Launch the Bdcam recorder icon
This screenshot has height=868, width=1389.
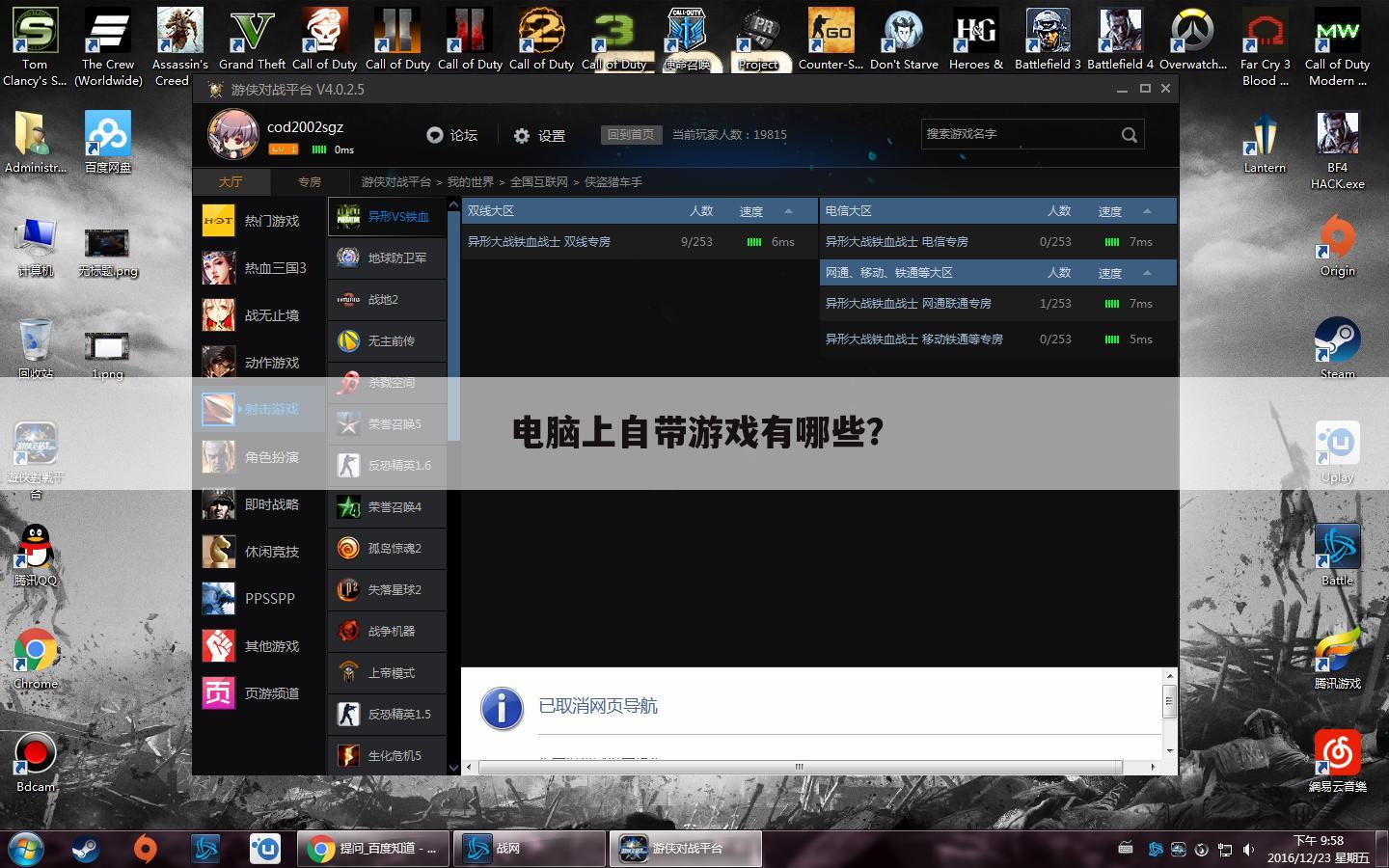[36, 762]
